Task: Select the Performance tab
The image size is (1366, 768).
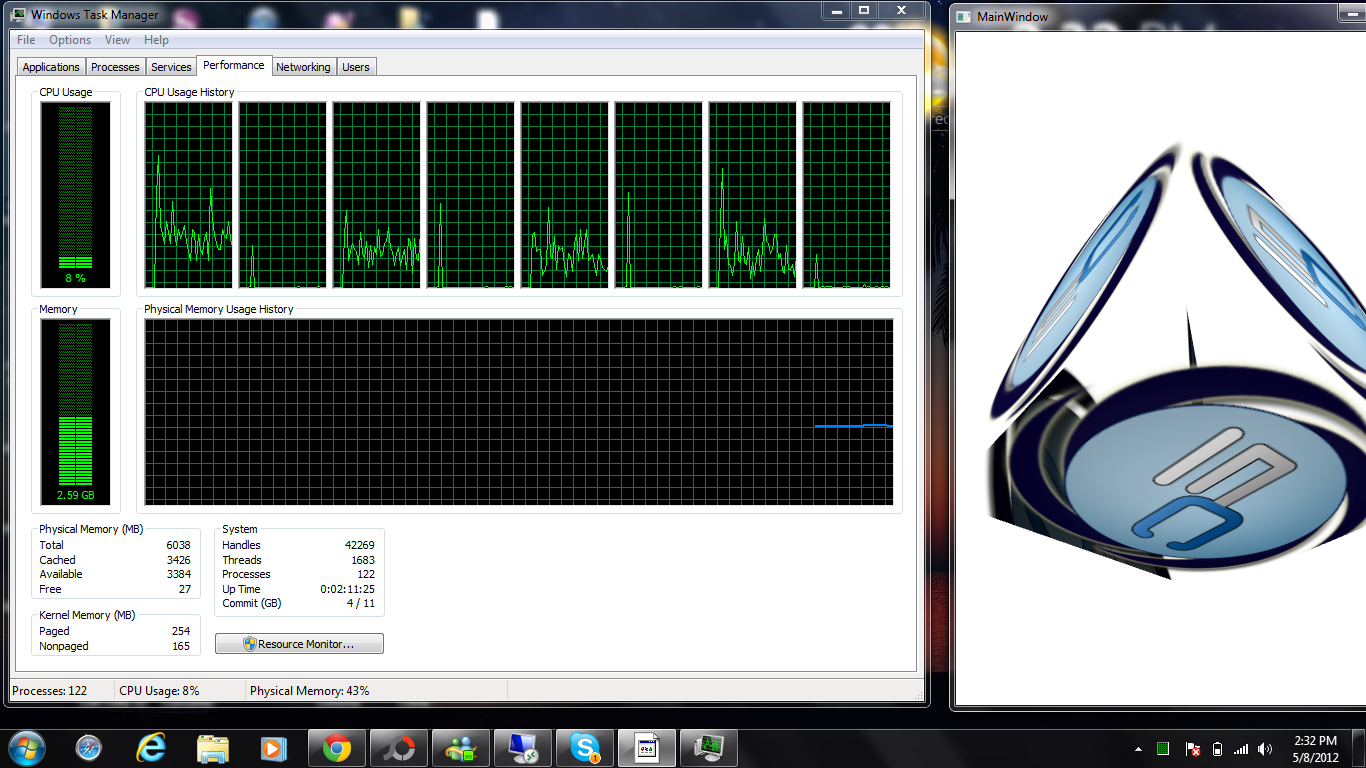Action: [x=234, y=65]
